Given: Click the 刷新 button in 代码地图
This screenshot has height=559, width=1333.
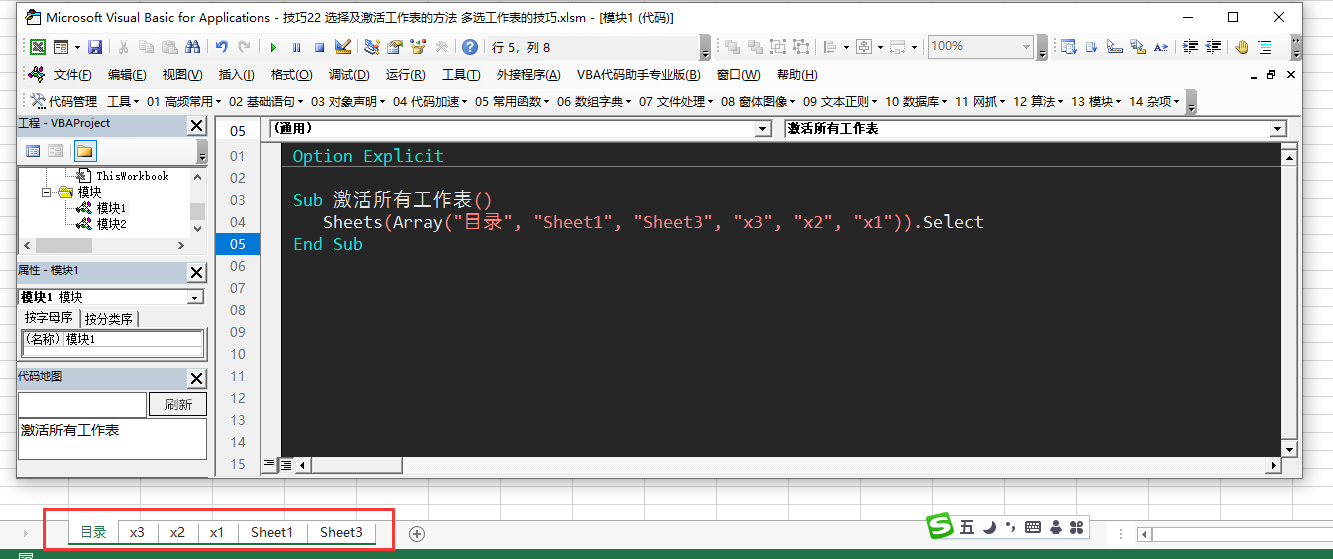Looking at the screenshot, I should point(178,405).
